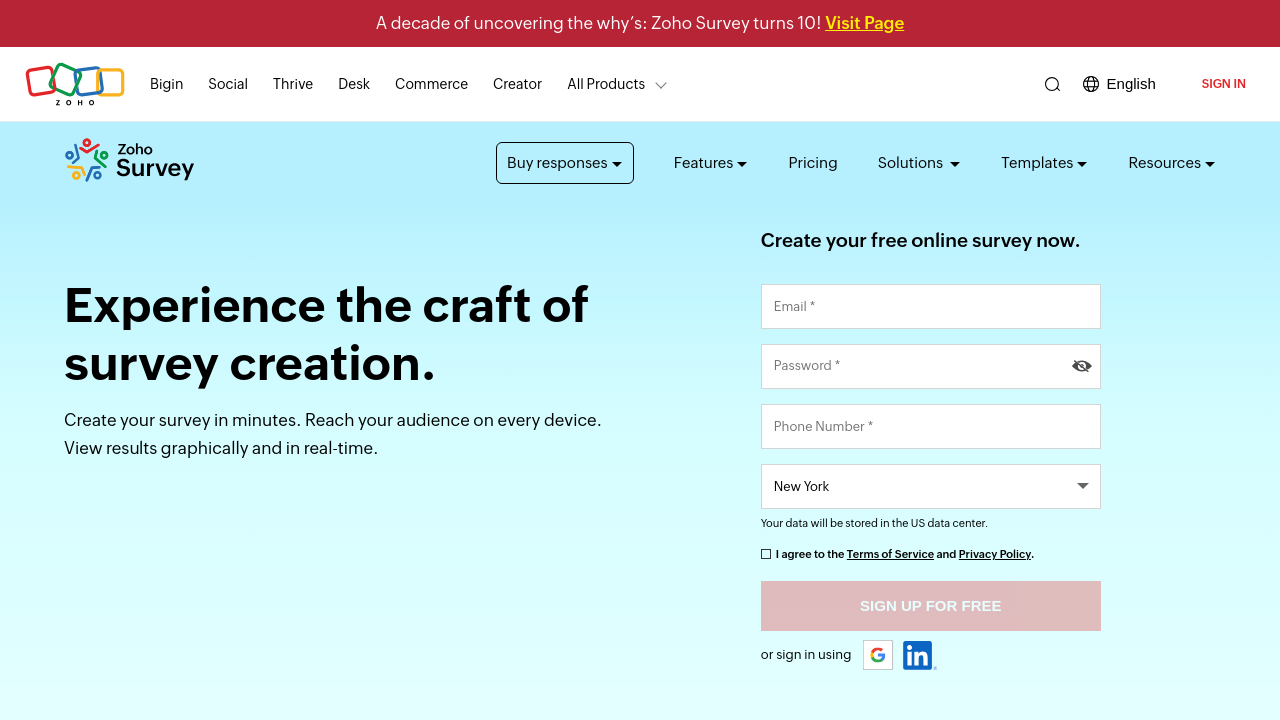The width and height of the screenshot is (1280, 720).
Task: Open the Features menu
Action: [710, 163]
